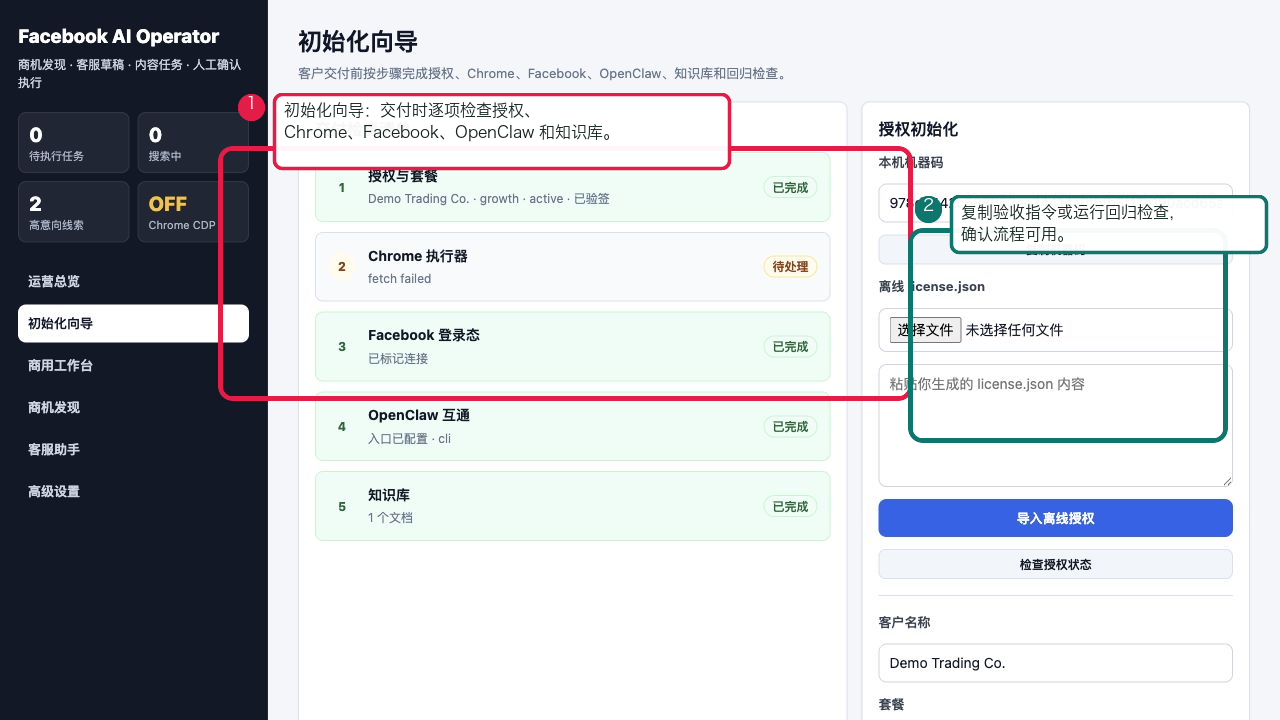
Task: Select the OpenClaw 互通 step row
Action: click(x=572, y=426)
